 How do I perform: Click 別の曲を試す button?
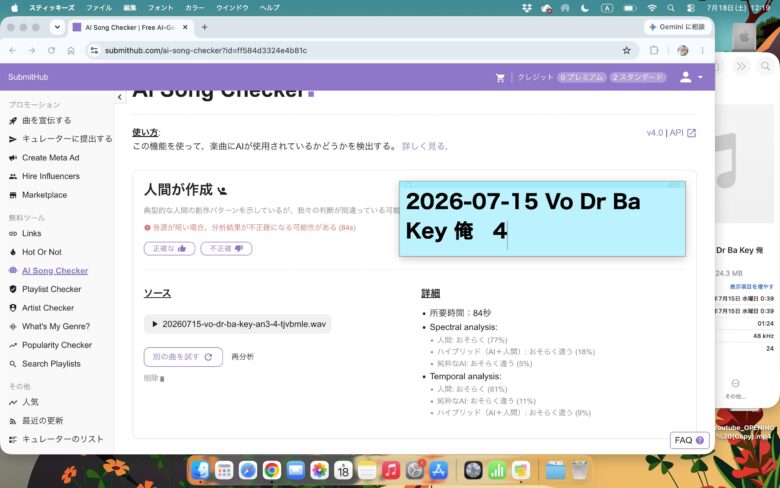click(183, 357)
